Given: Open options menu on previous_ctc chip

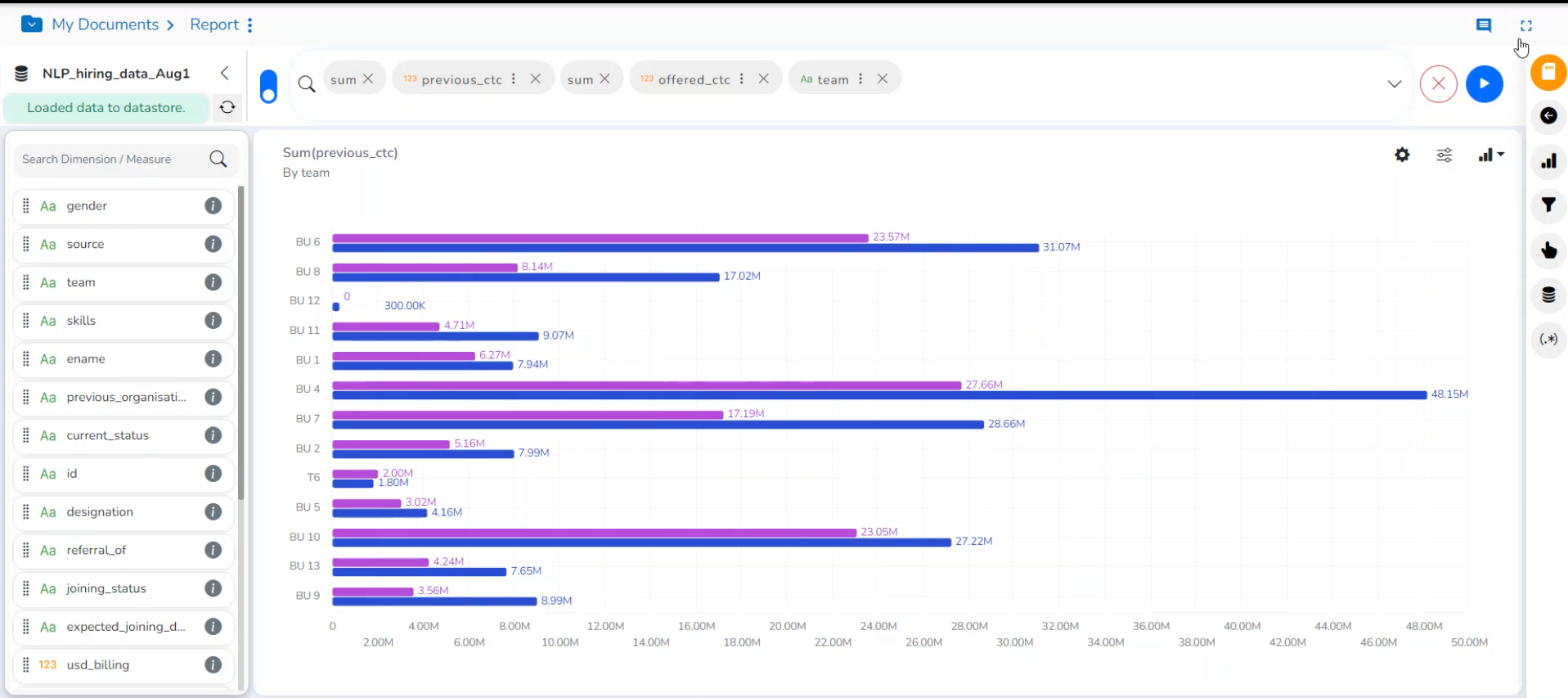Looking at the screenshot, I should click(513, 79).
